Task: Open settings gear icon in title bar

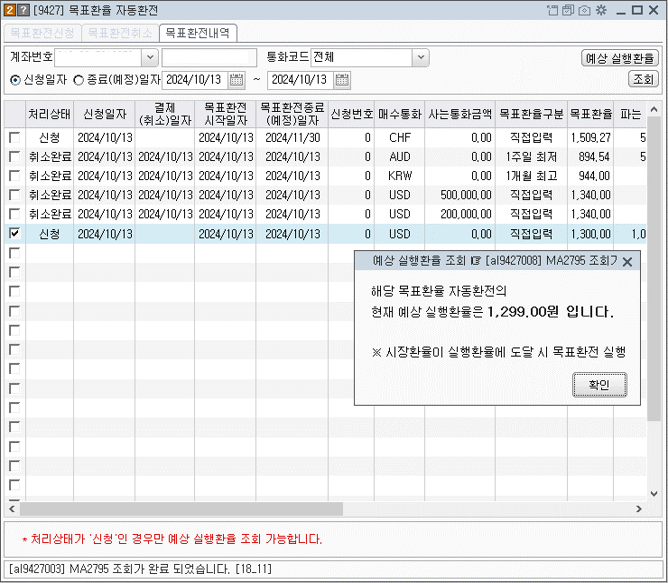Action: [600, 10]
